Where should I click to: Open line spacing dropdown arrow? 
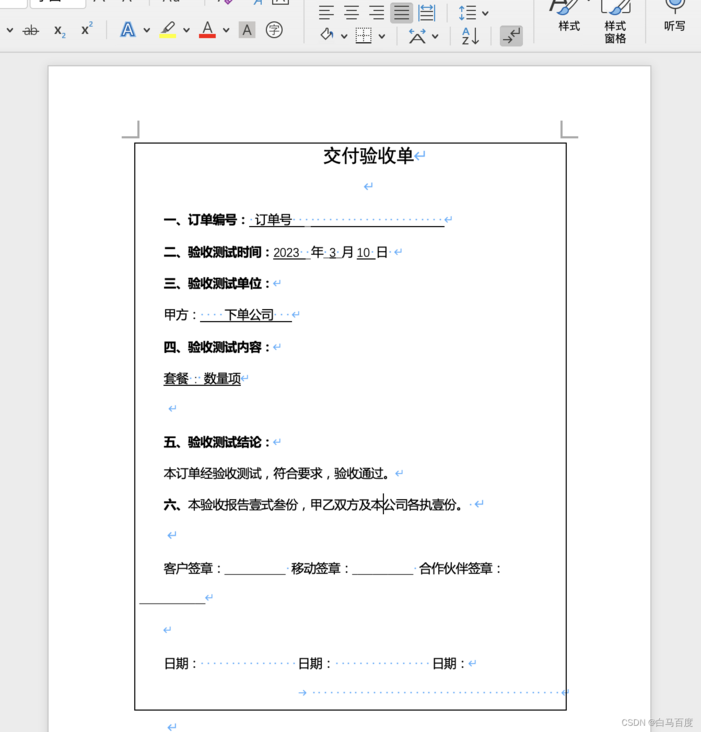click(x=485, y=14)
